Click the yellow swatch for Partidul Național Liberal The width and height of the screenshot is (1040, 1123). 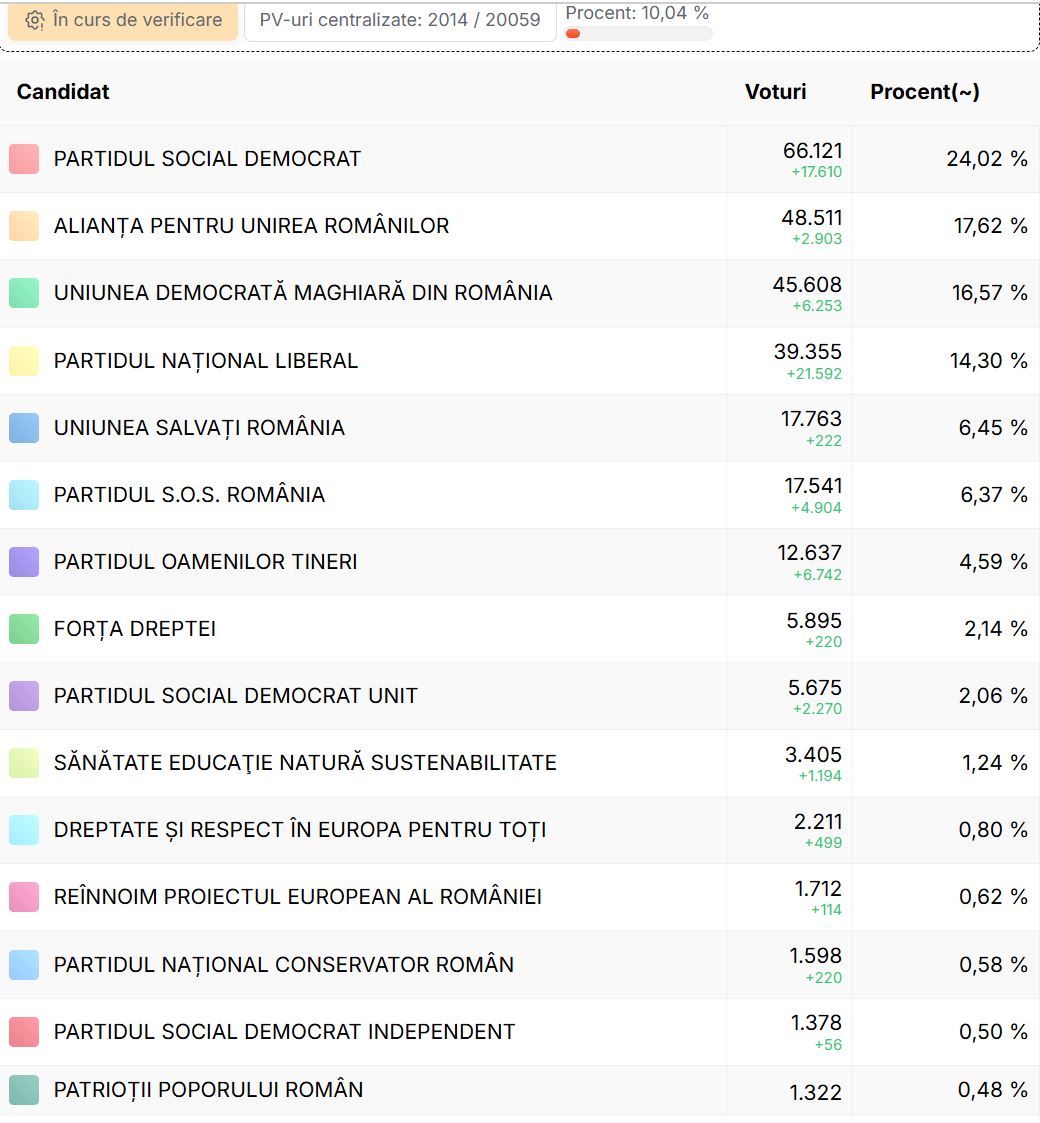point(24,361)
